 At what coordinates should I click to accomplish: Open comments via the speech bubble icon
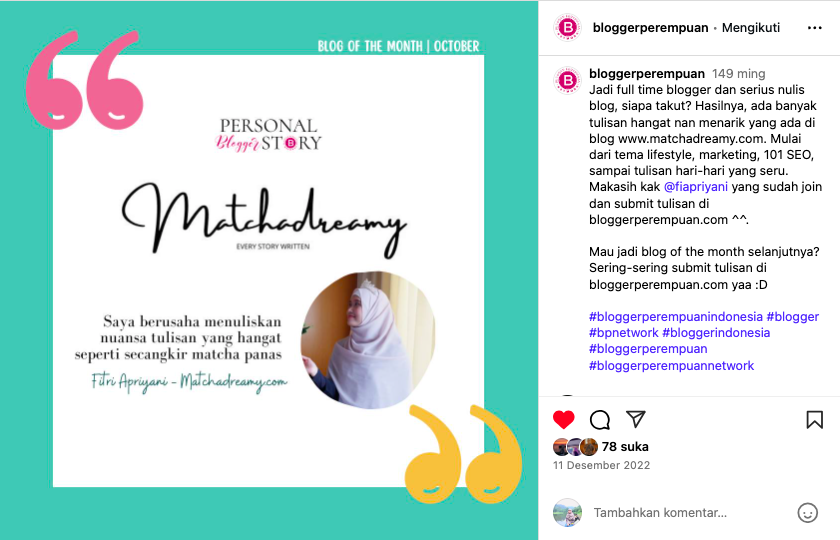click(599, 419)
